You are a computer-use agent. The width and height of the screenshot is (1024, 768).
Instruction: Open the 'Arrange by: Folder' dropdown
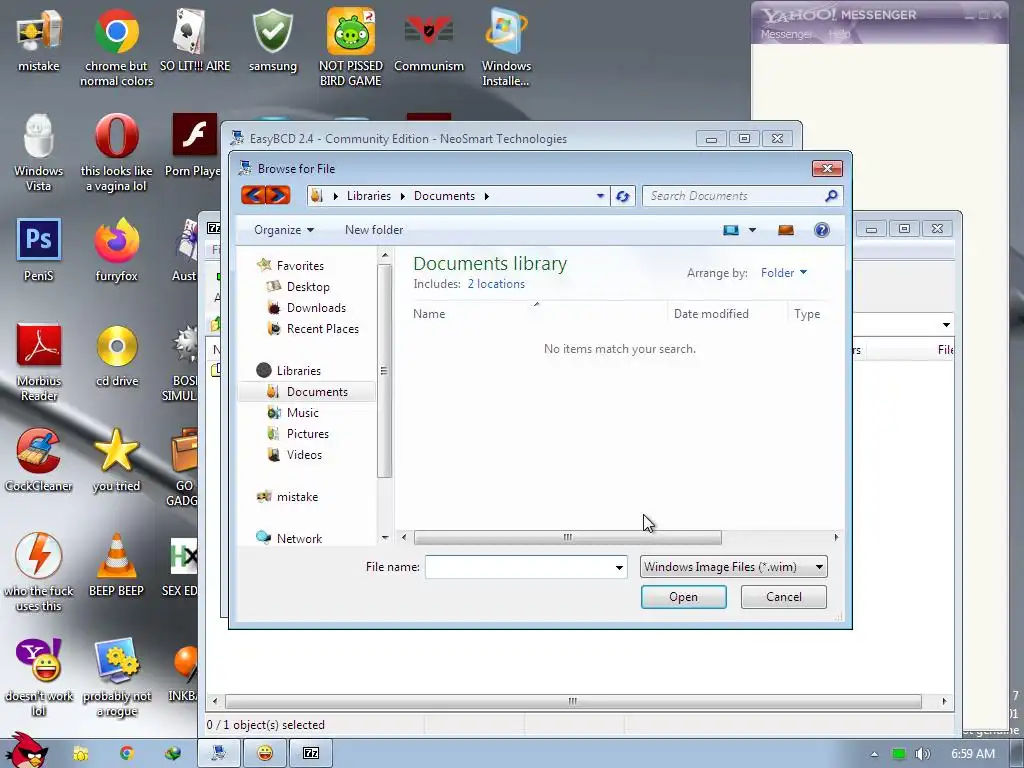pos(784,273)
